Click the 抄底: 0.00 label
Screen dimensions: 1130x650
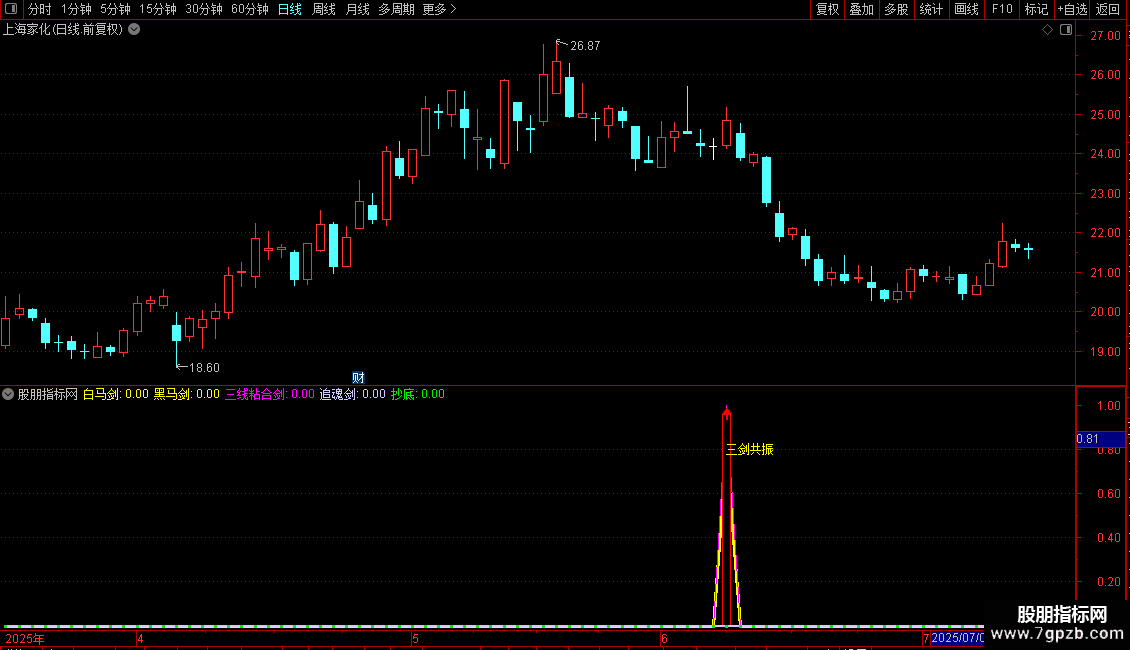tap(418, 394)
